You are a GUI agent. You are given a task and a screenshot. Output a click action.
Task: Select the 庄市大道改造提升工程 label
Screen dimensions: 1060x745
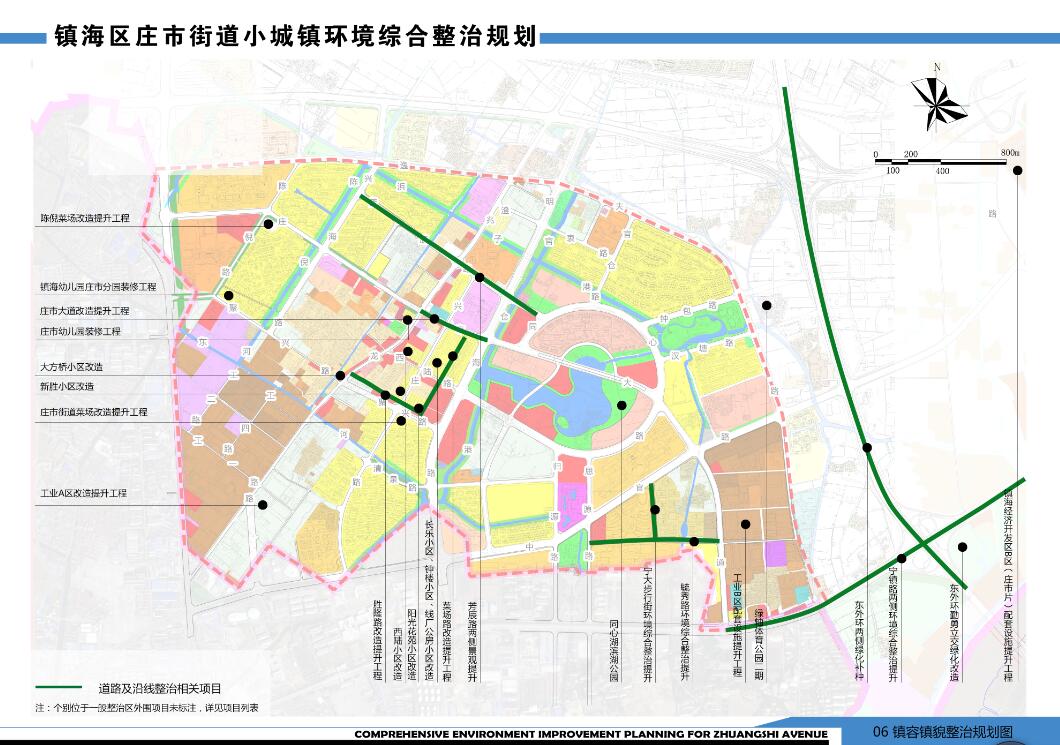[85, 311]
